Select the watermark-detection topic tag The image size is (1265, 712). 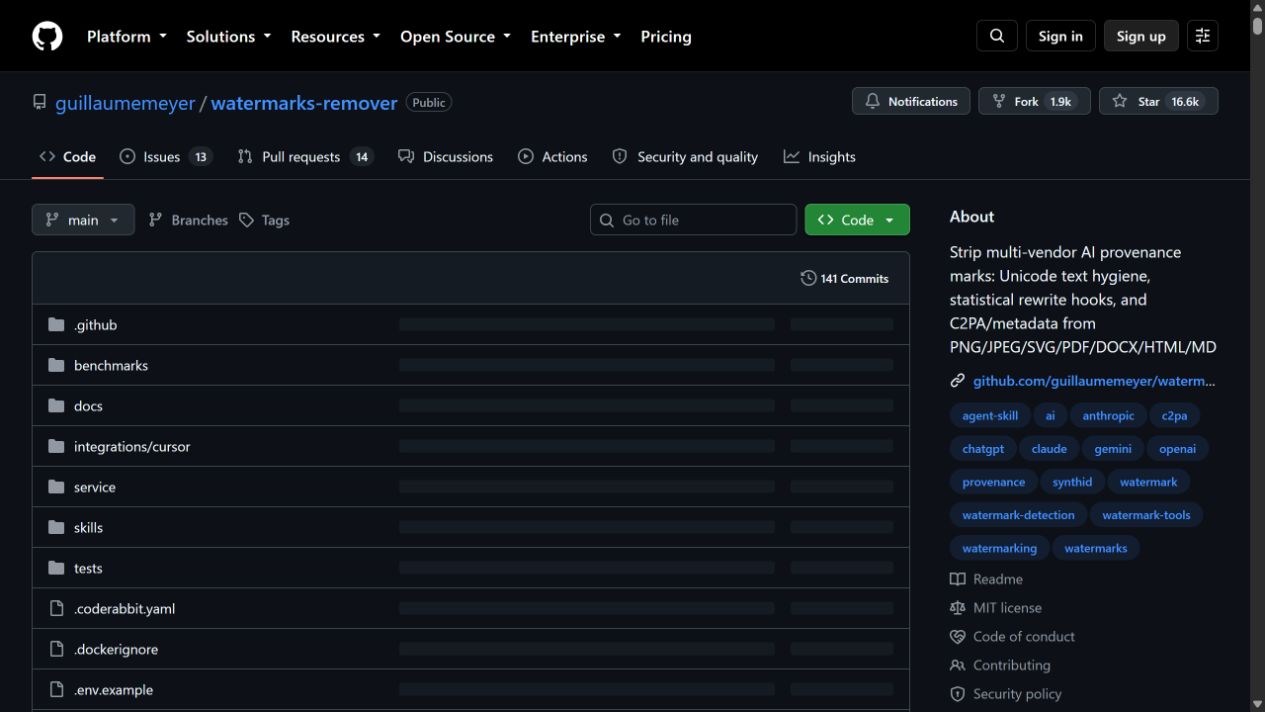click(x=1018, y=515)
